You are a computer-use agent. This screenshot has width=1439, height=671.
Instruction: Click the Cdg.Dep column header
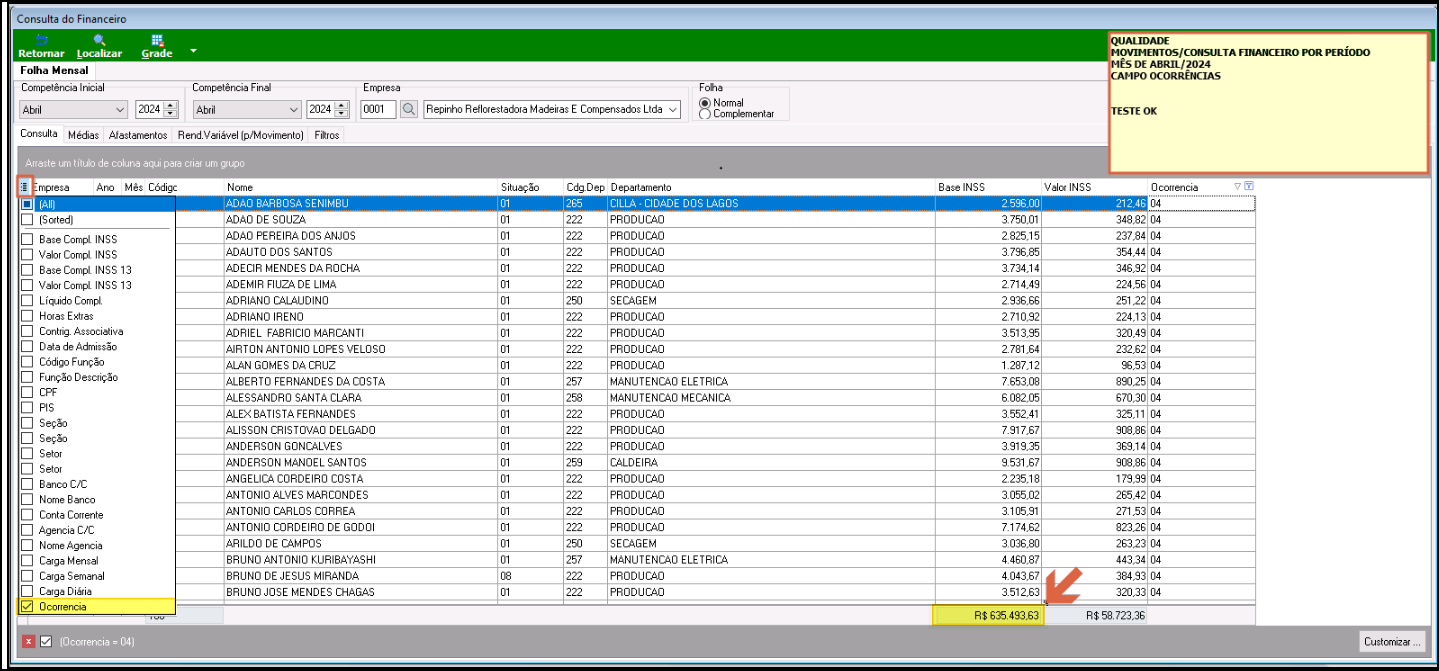pyautogui.click(x=585, y=187)
